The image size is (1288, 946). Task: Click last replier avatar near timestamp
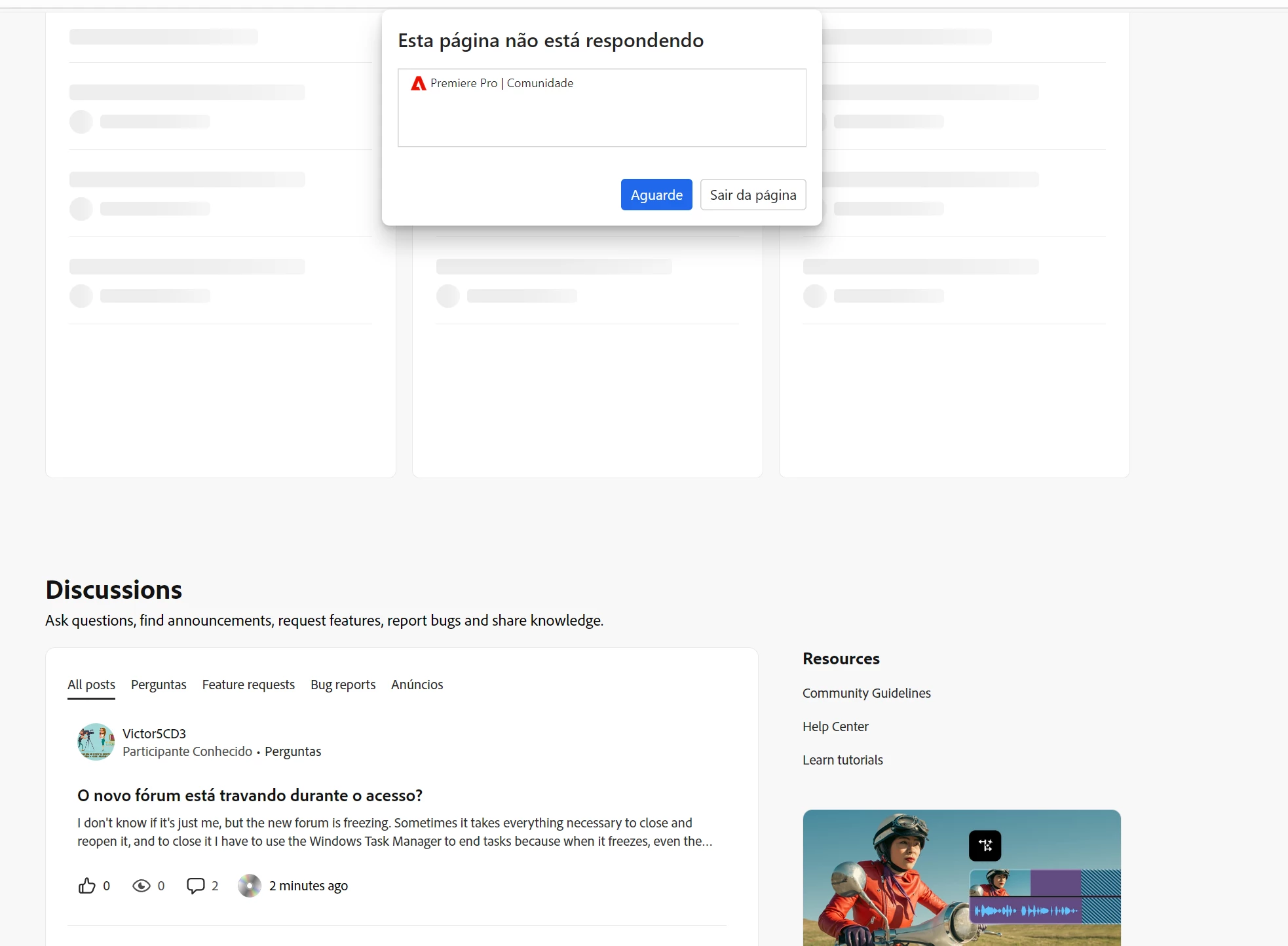point(249,886)
